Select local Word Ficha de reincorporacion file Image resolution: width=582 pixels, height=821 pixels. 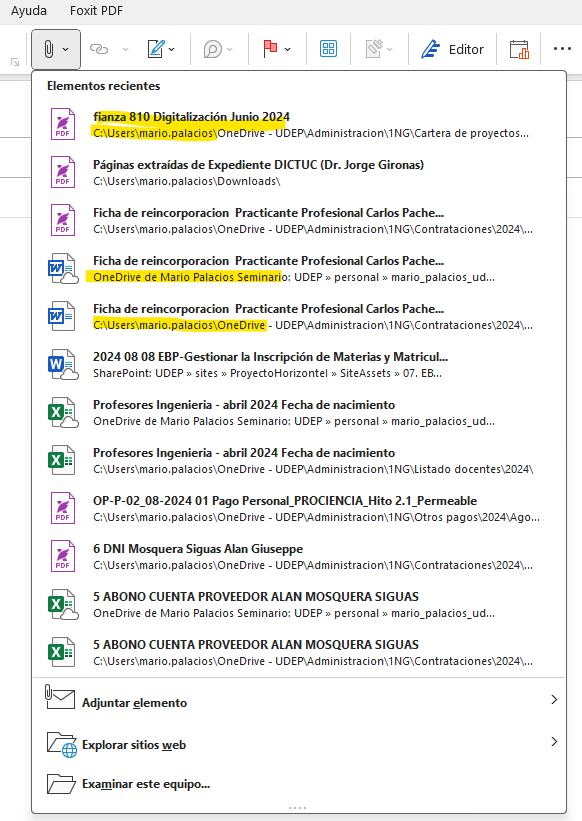tap(299, 316)
